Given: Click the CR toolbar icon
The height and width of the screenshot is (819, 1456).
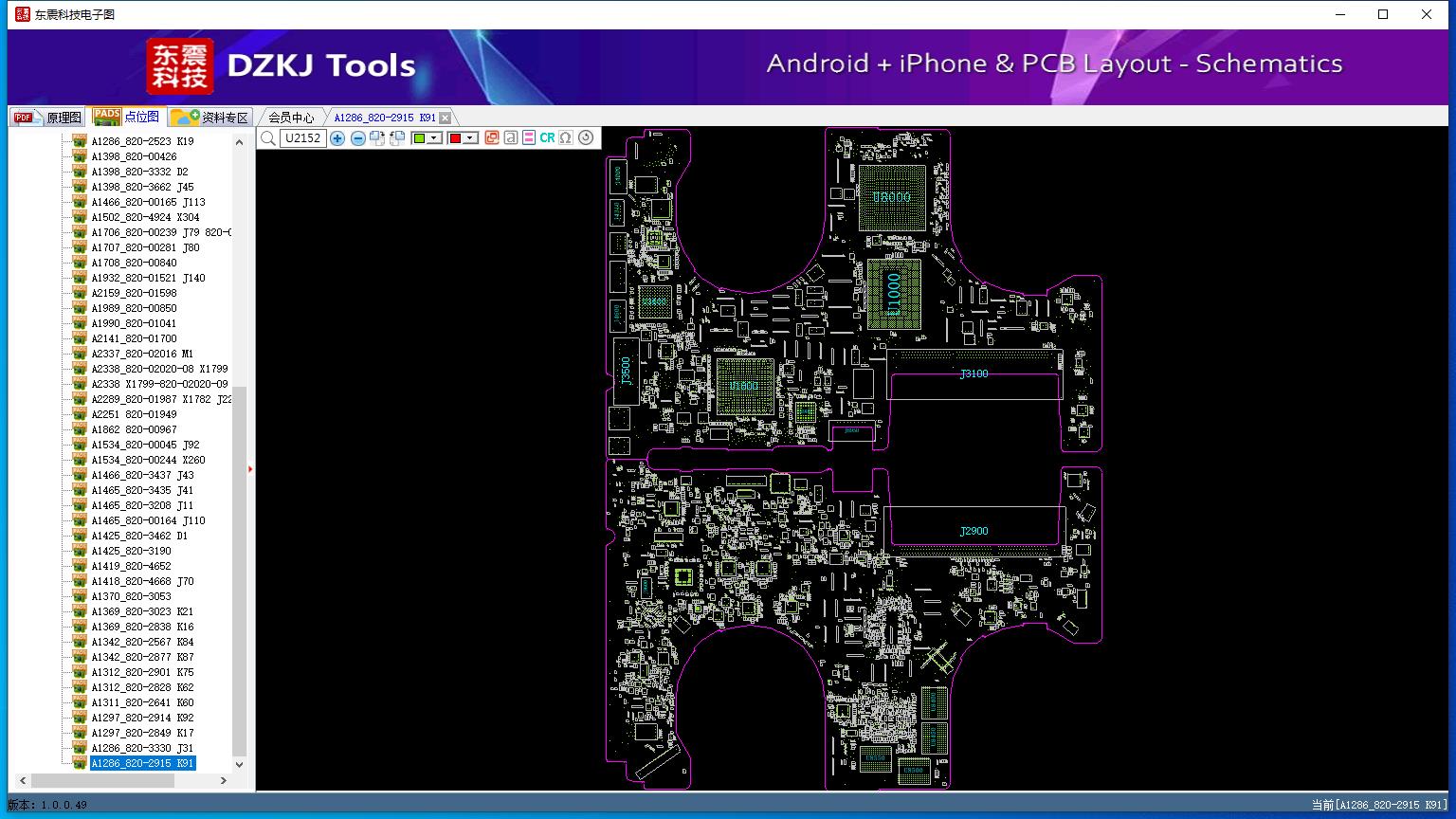Looking at the screenshot, I should (547, 138).
